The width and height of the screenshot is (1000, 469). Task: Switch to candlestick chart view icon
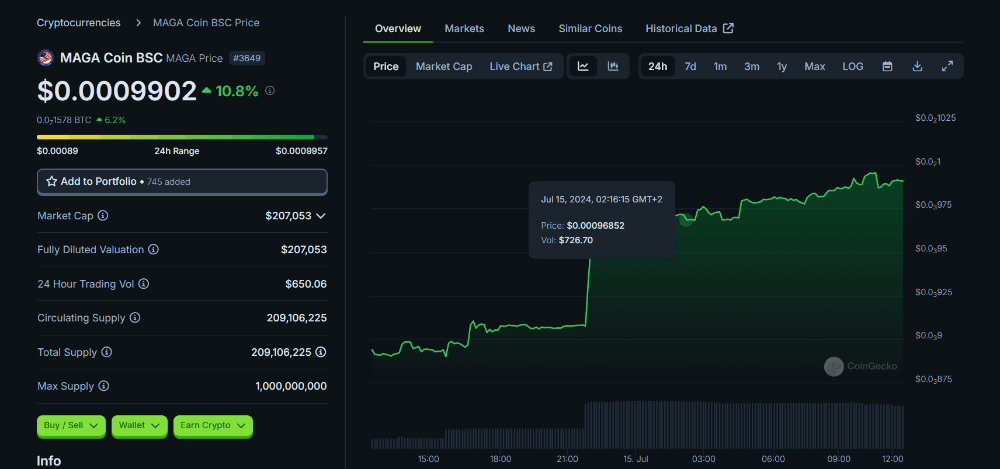point(613,66)
